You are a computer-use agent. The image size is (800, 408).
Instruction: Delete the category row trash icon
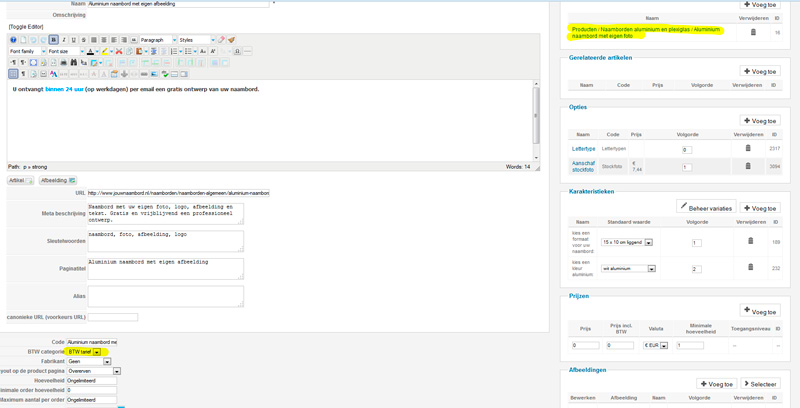coord(753,32)
